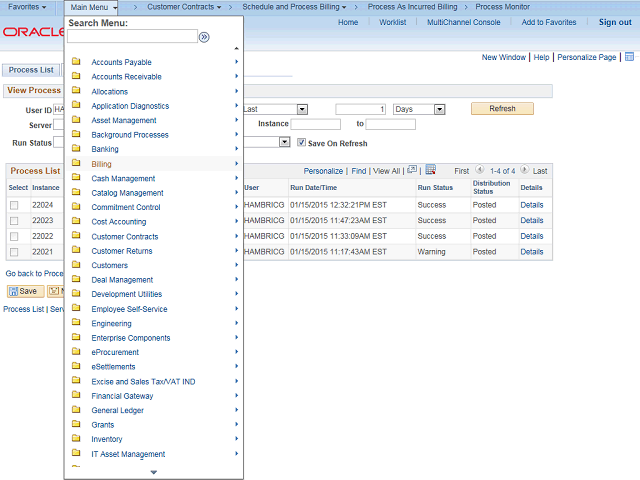The width and height of the screenshot is (640, 480).
Task: Open the Favorites dropdown menu
Action: pyautogui.click(x=27, y=7)
